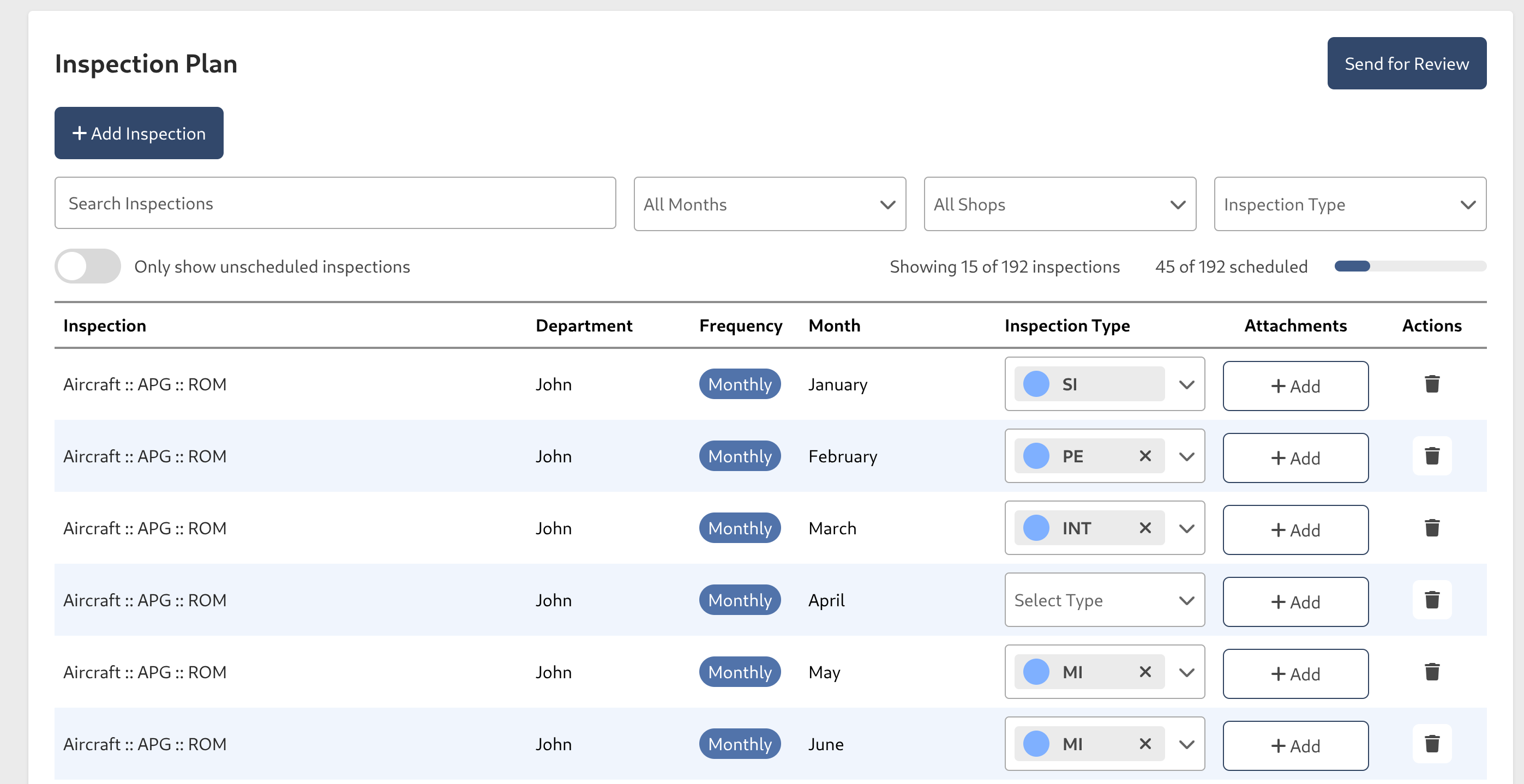Expand the All Shops dropdown
Image resolution: width=1524 pixels, height=784 pixels.
[1059, 204]
